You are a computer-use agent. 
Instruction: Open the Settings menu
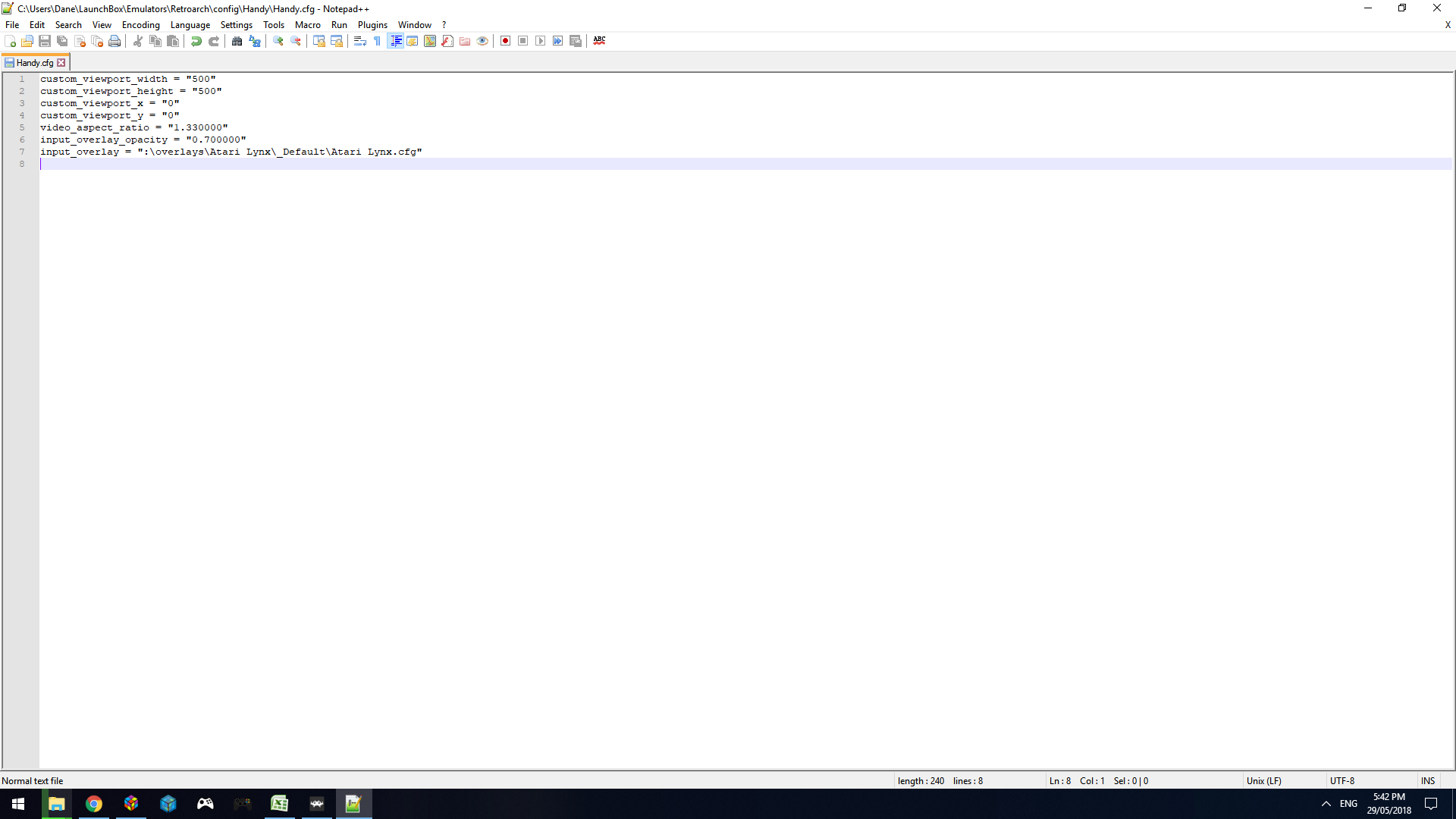[237, 25]
